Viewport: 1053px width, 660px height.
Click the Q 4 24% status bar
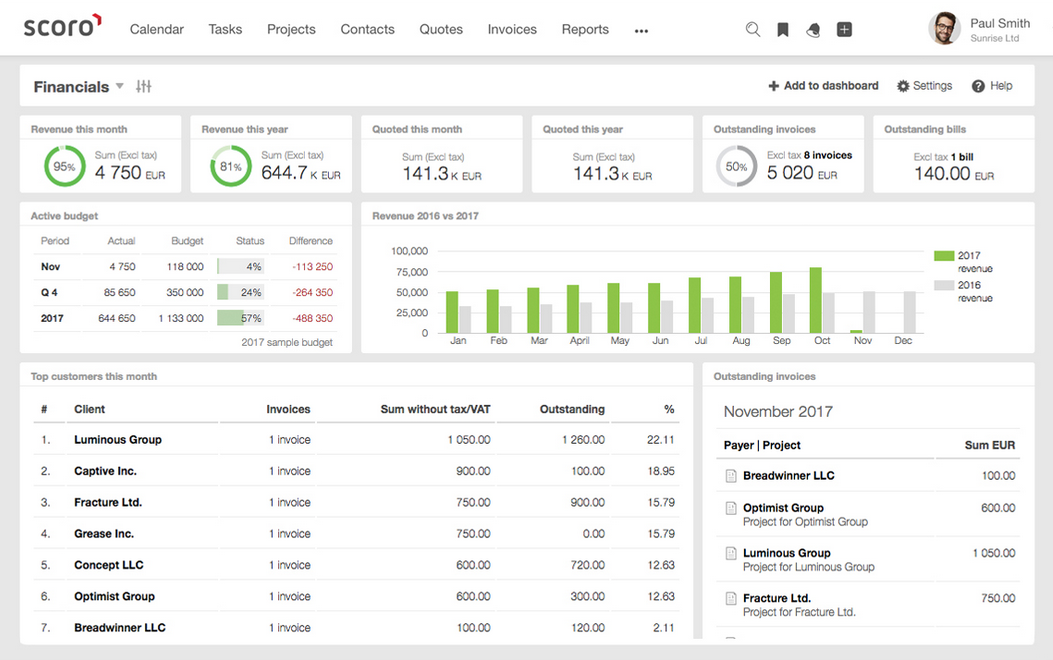(240, 293)
